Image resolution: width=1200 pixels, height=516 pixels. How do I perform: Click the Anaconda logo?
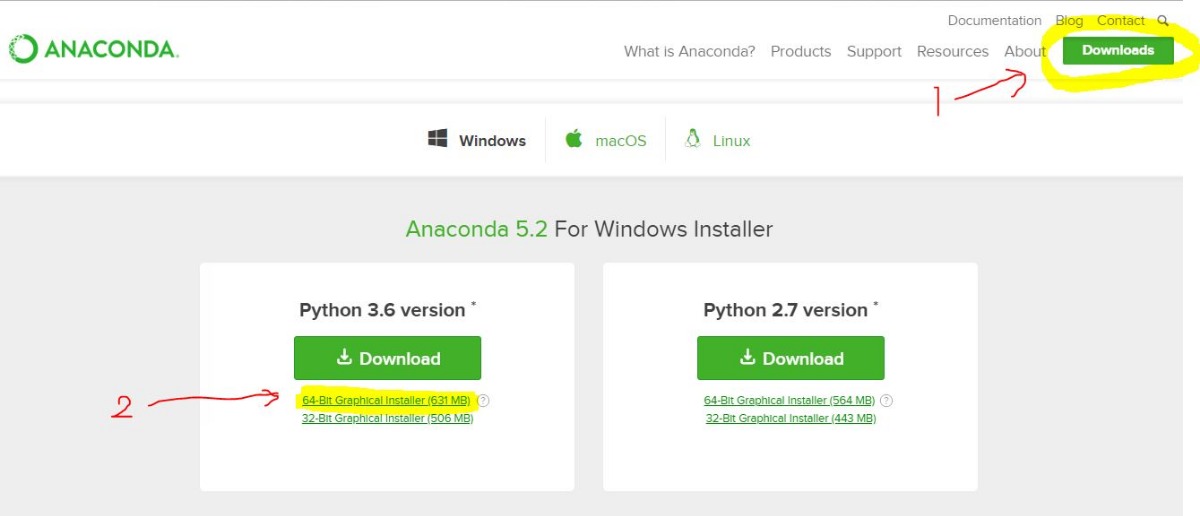[94, 49]
